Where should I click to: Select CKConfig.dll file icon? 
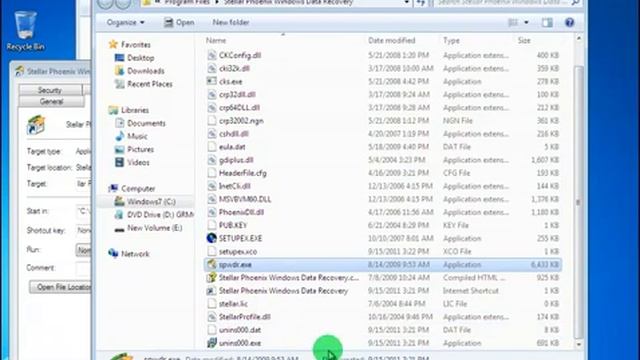pos(211,55)
